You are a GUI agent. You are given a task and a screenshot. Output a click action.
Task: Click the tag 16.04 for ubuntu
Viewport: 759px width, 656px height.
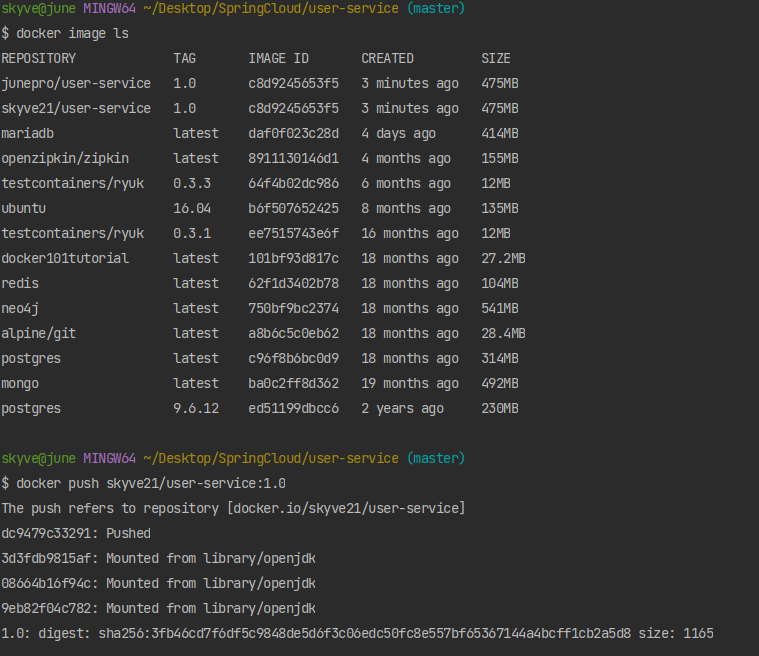point(192,209)
